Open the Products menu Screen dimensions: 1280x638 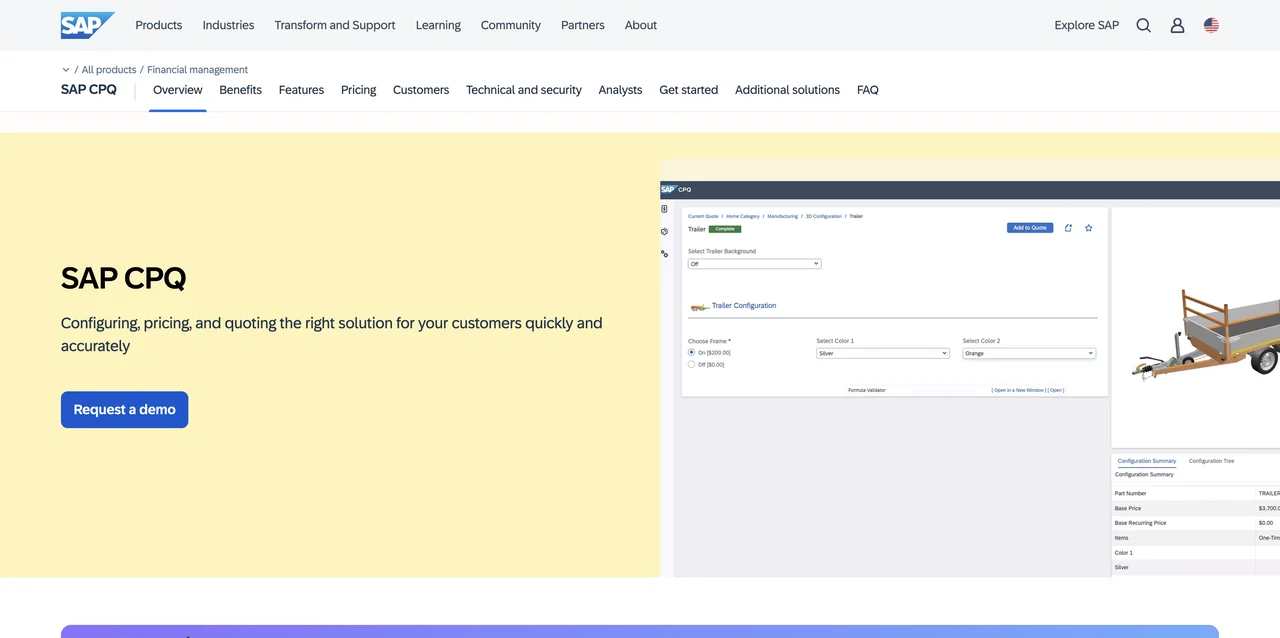pos(159,25)
